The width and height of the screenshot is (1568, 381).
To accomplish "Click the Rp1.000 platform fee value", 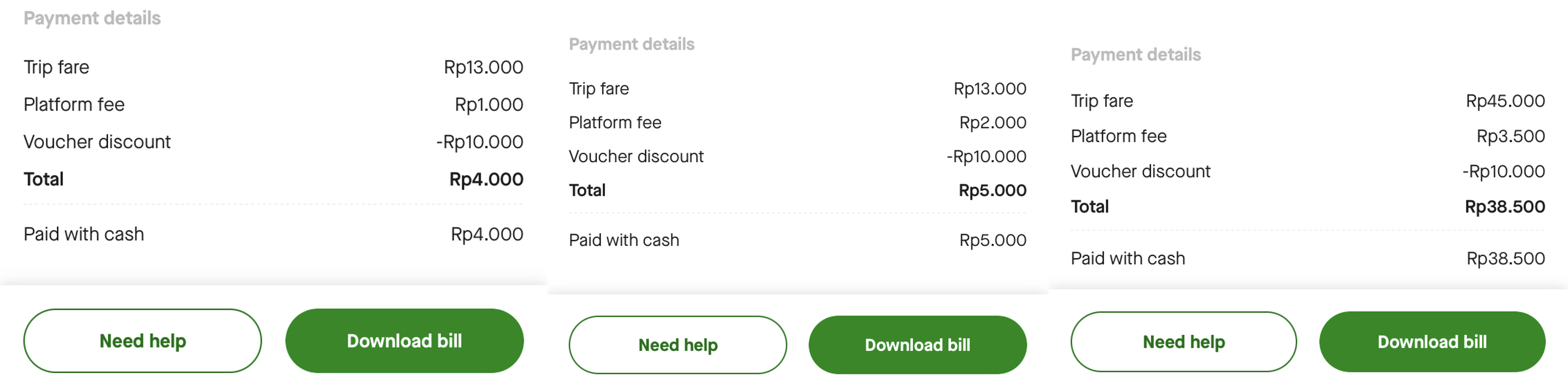I will (489, 105).
